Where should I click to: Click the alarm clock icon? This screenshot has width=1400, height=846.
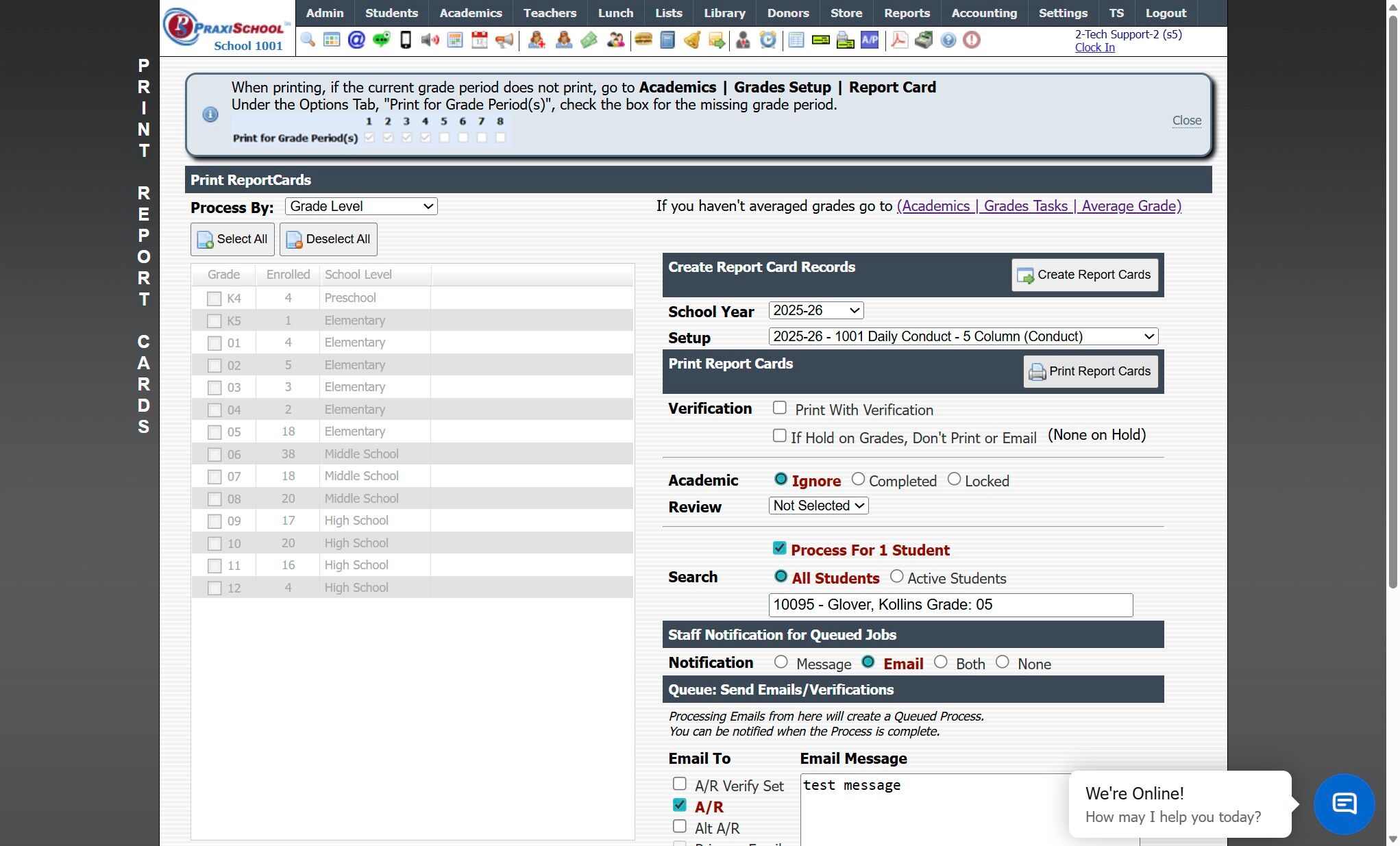768,40
